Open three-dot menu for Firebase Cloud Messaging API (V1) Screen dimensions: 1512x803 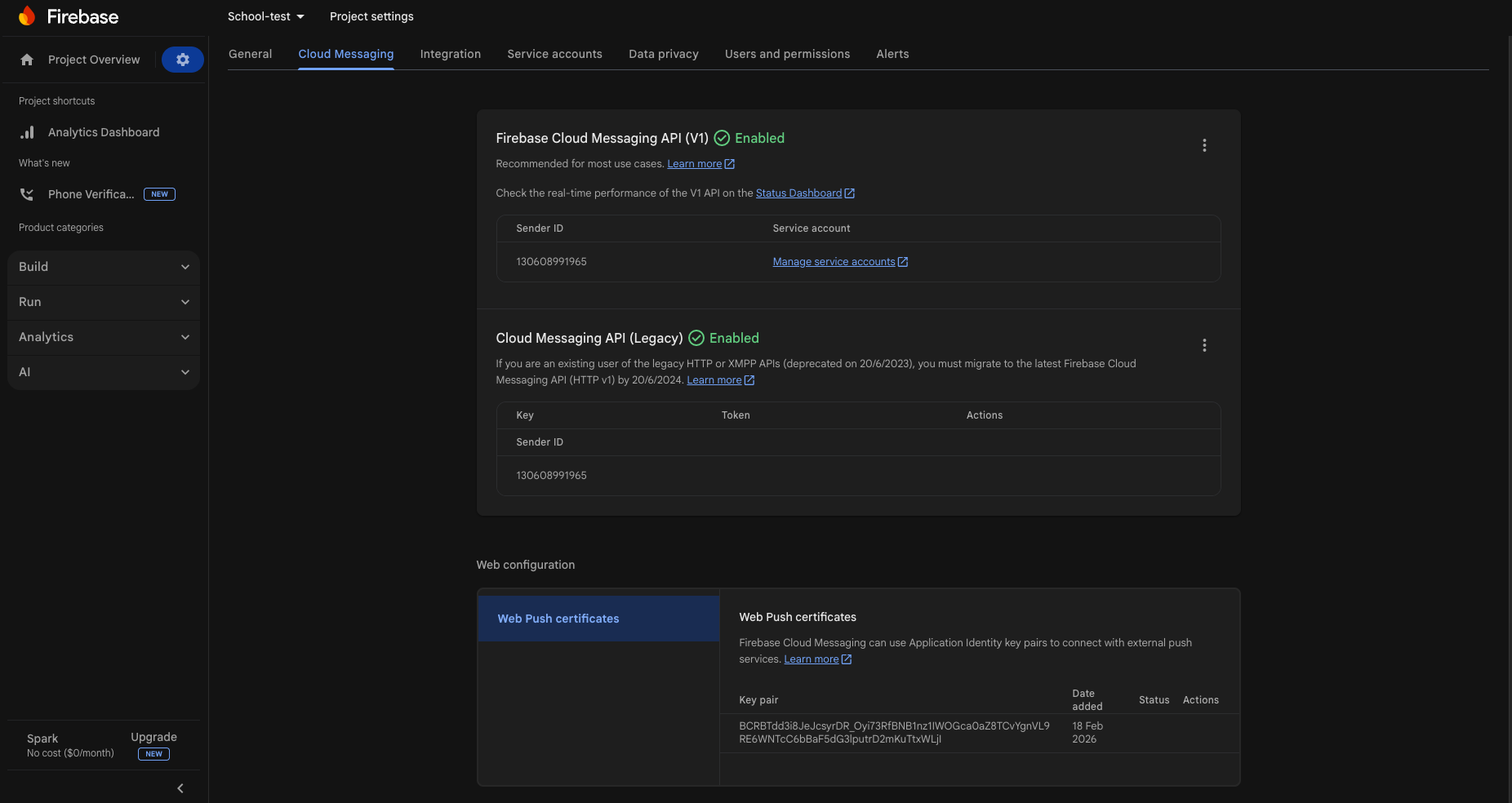coord(1203,145)
